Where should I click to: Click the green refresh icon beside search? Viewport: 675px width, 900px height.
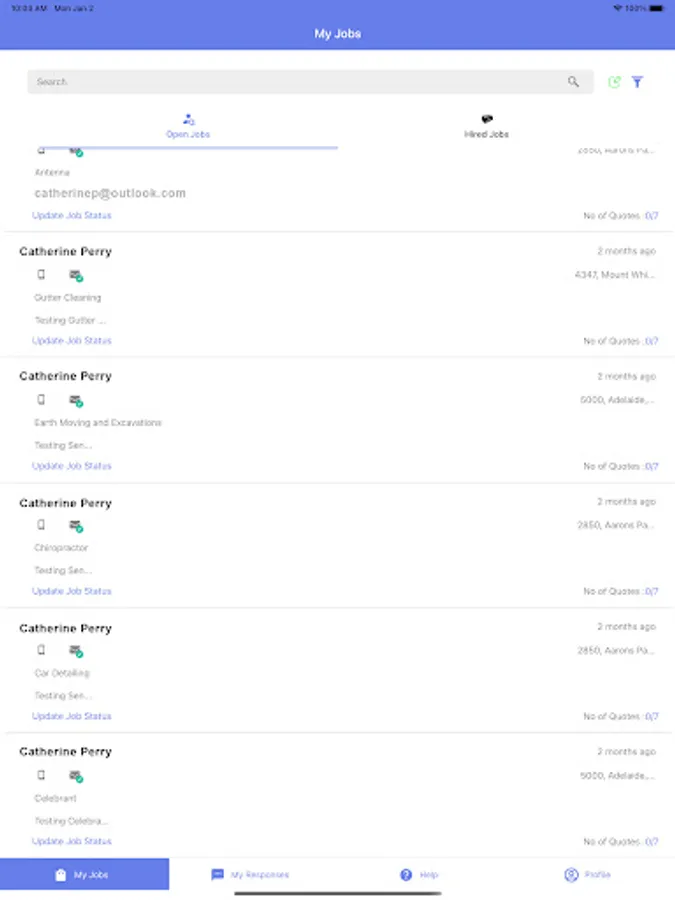(614, 82)
